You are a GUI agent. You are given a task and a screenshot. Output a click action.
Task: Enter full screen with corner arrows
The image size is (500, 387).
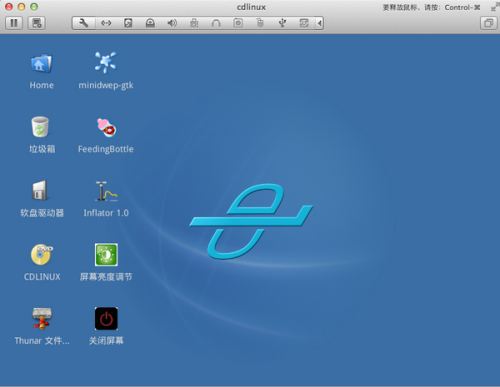coord(495,7)
